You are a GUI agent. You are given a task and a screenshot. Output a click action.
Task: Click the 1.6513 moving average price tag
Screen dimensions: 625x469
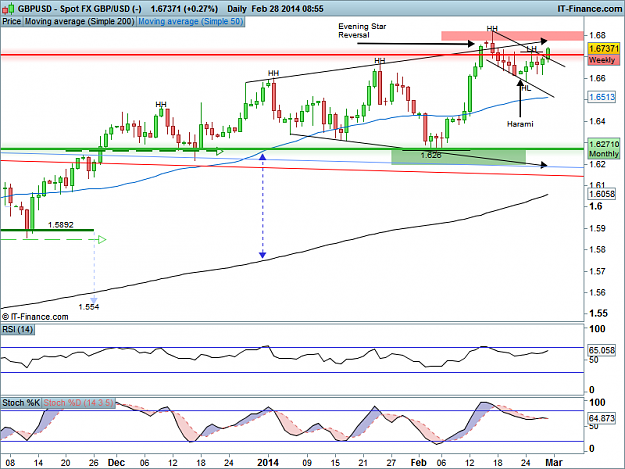click(602, 97)
